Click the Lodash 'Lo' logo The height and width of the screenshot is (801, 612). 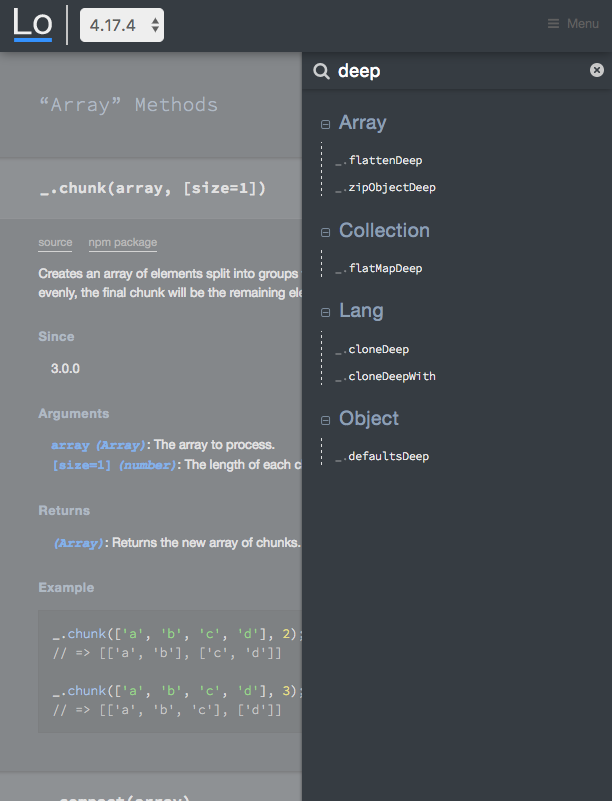tap(33, 25)
